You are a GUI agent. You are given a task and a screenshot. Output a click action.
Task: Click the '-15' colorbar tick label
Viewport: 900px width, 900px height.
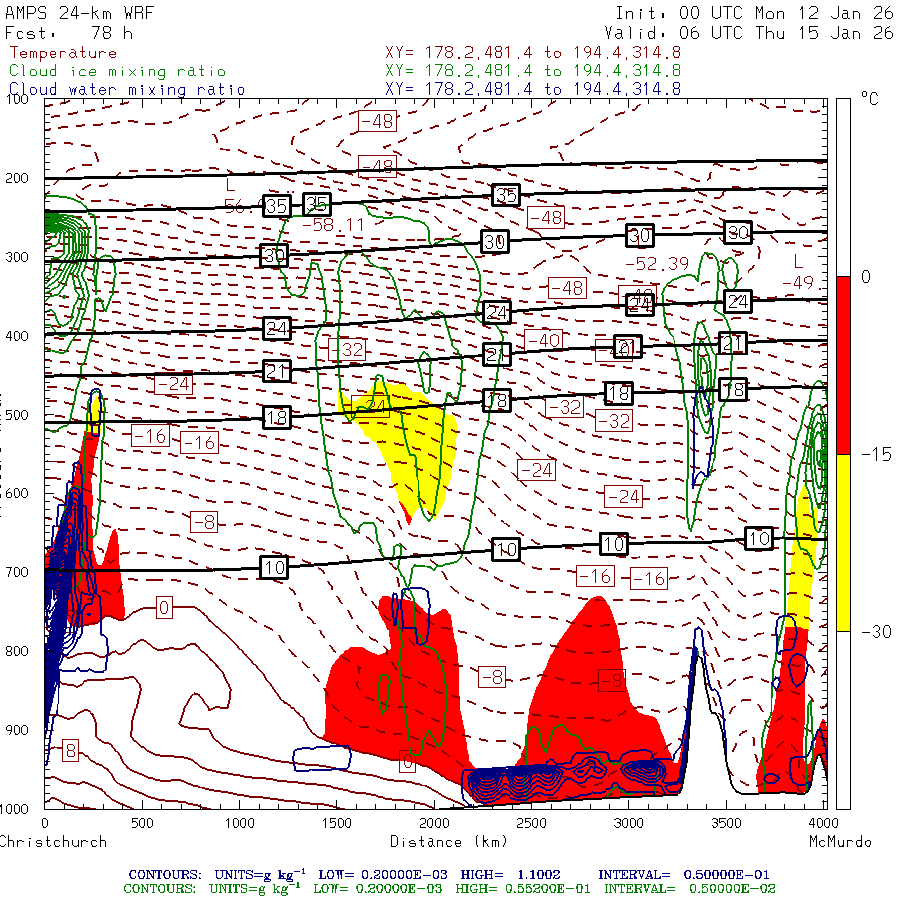click(x=876, y=455)
